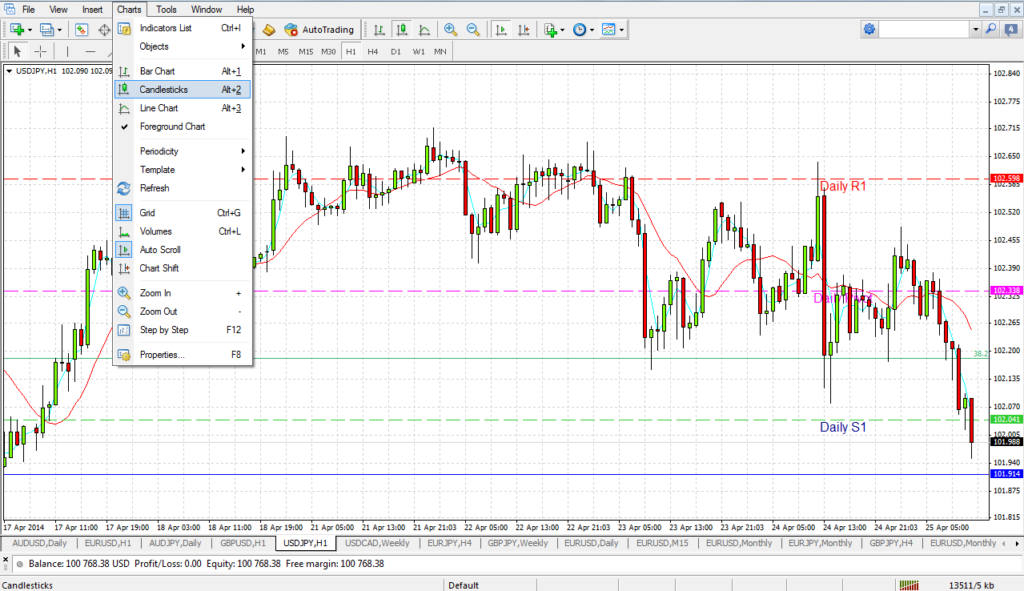
Task: Switch to the EURJPY,H4 chart tab
Action: click(x=449, y=543)
